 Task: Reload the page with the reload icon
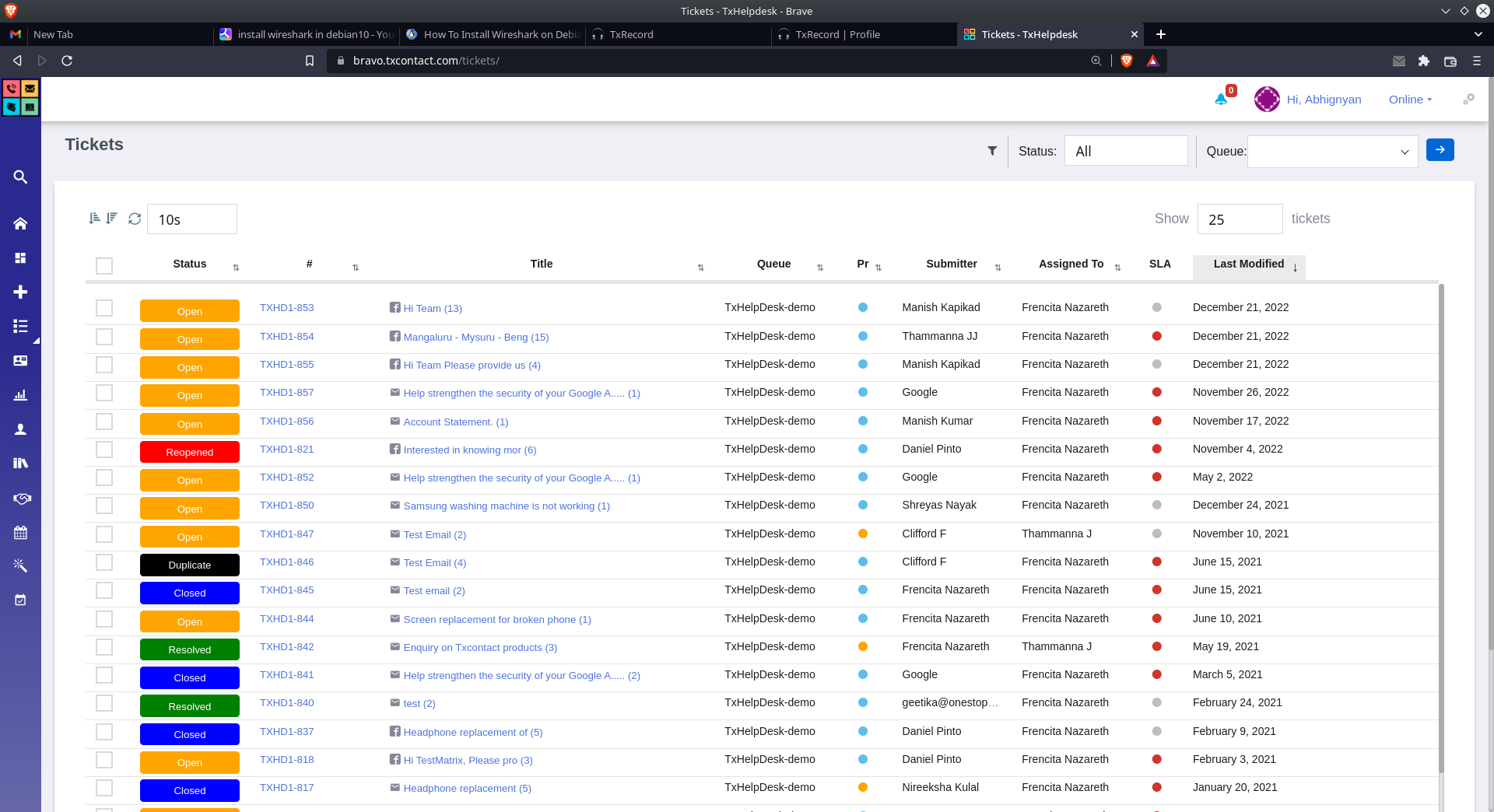point(67,61)
